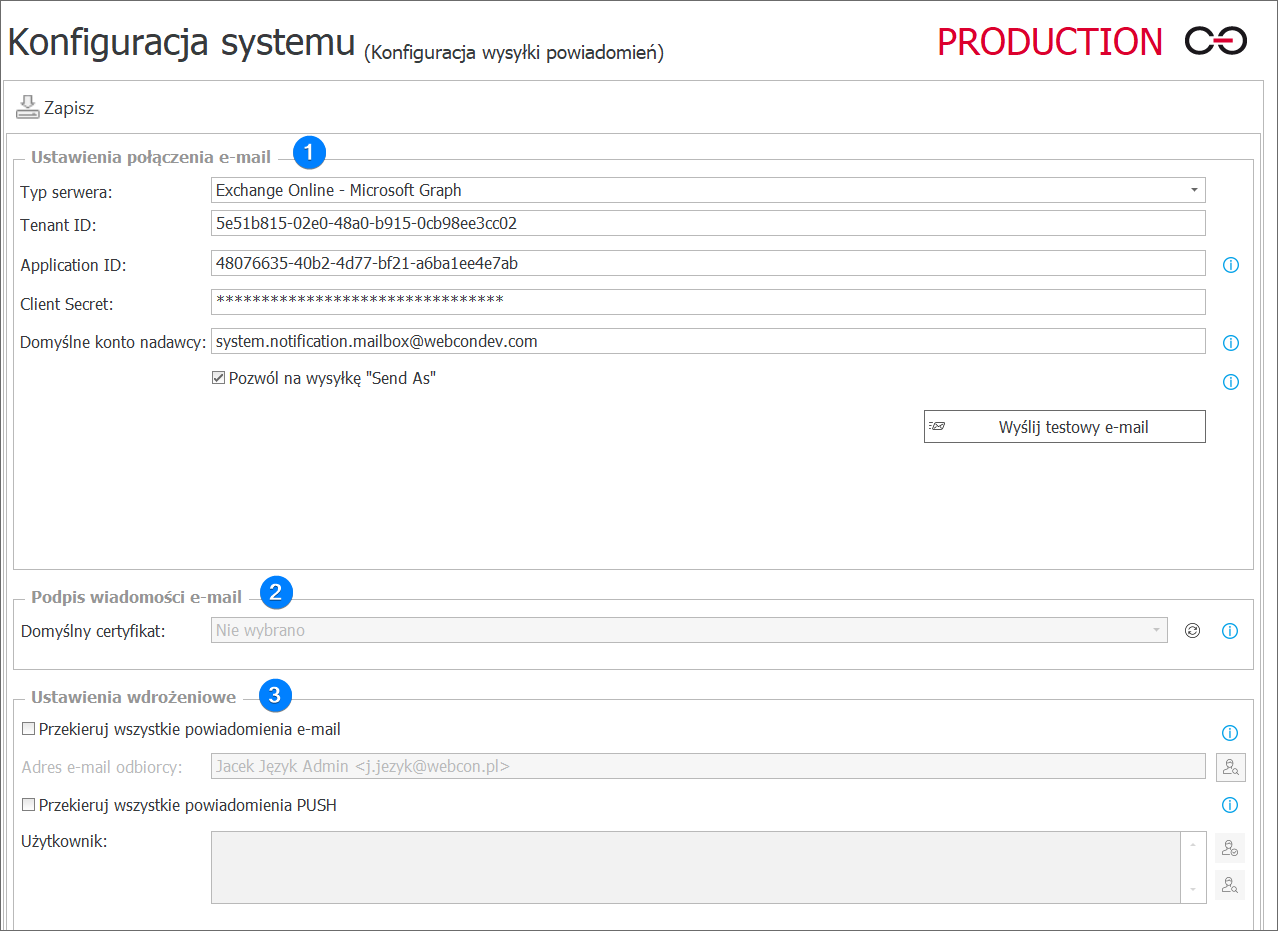Click lower user icon beside Użytkownik field

click(1230, 885)
